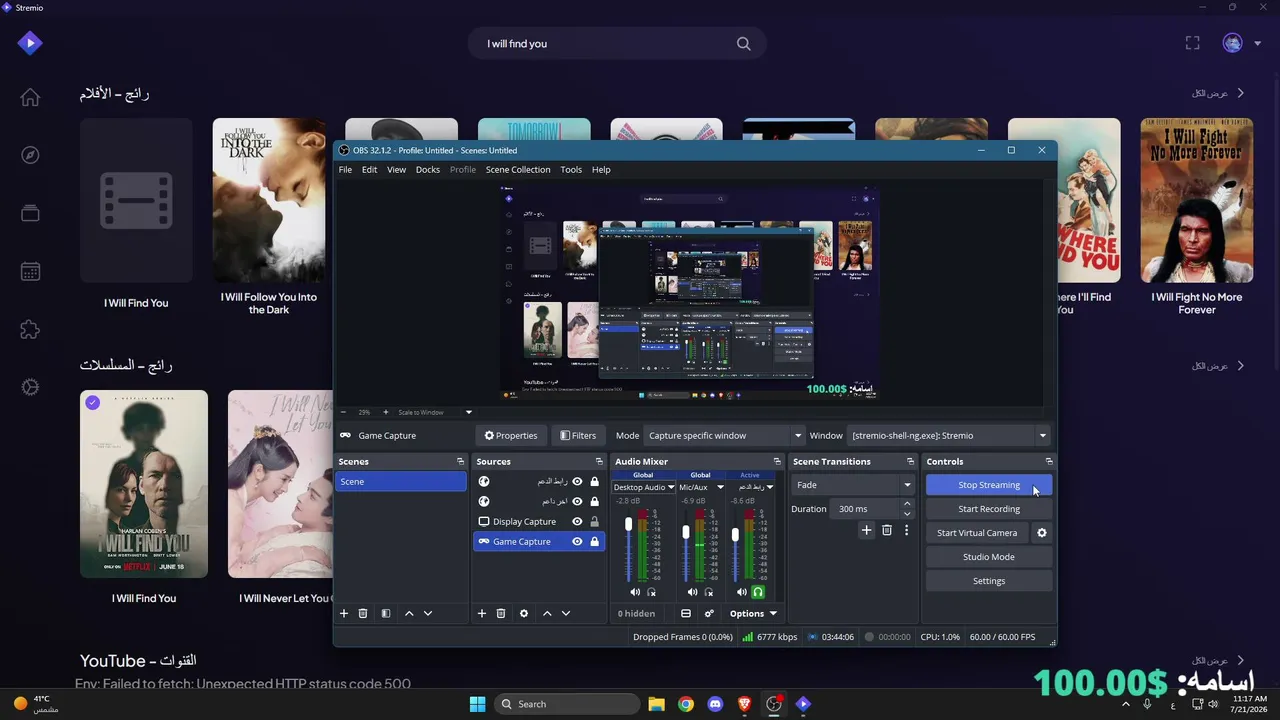Open the Discord icon on the taskbar
This screenshot has width=1280, height=720.
click(x=715, y=704)
